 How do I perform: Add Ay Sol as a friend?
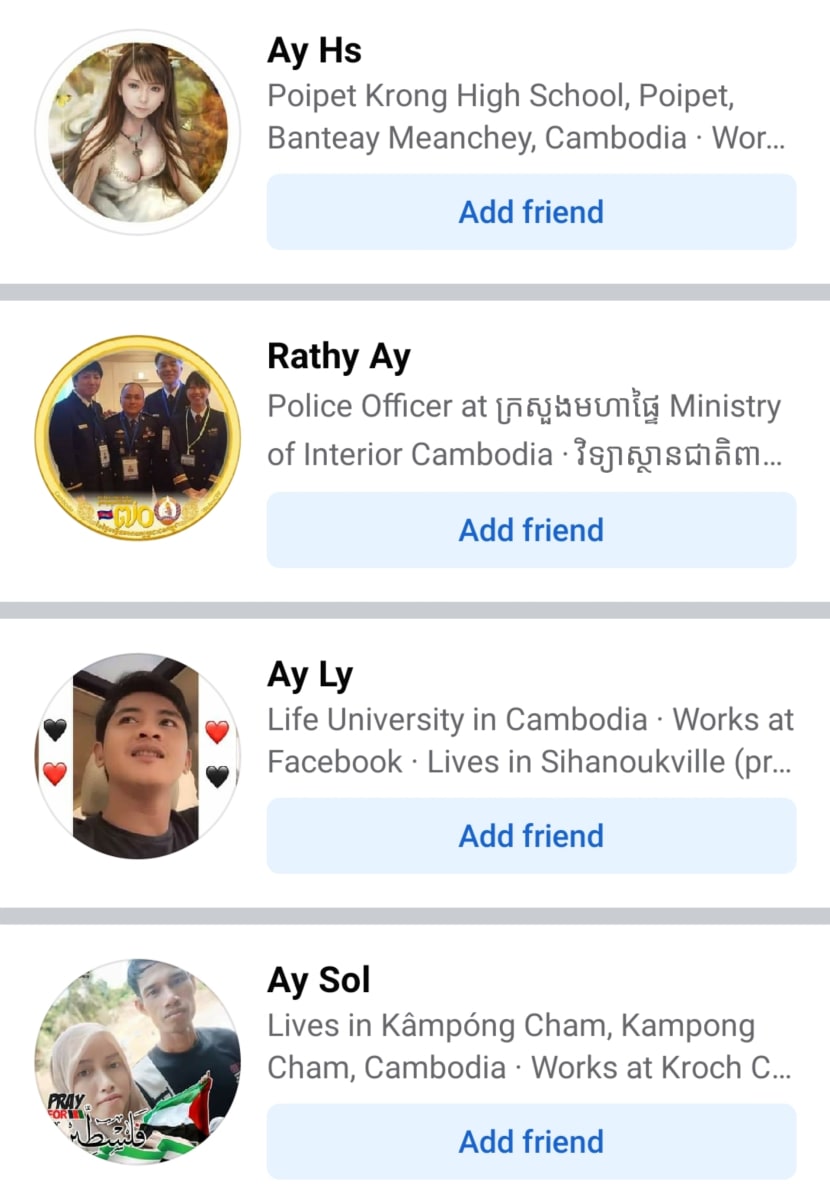click(x=531, y=1142)
